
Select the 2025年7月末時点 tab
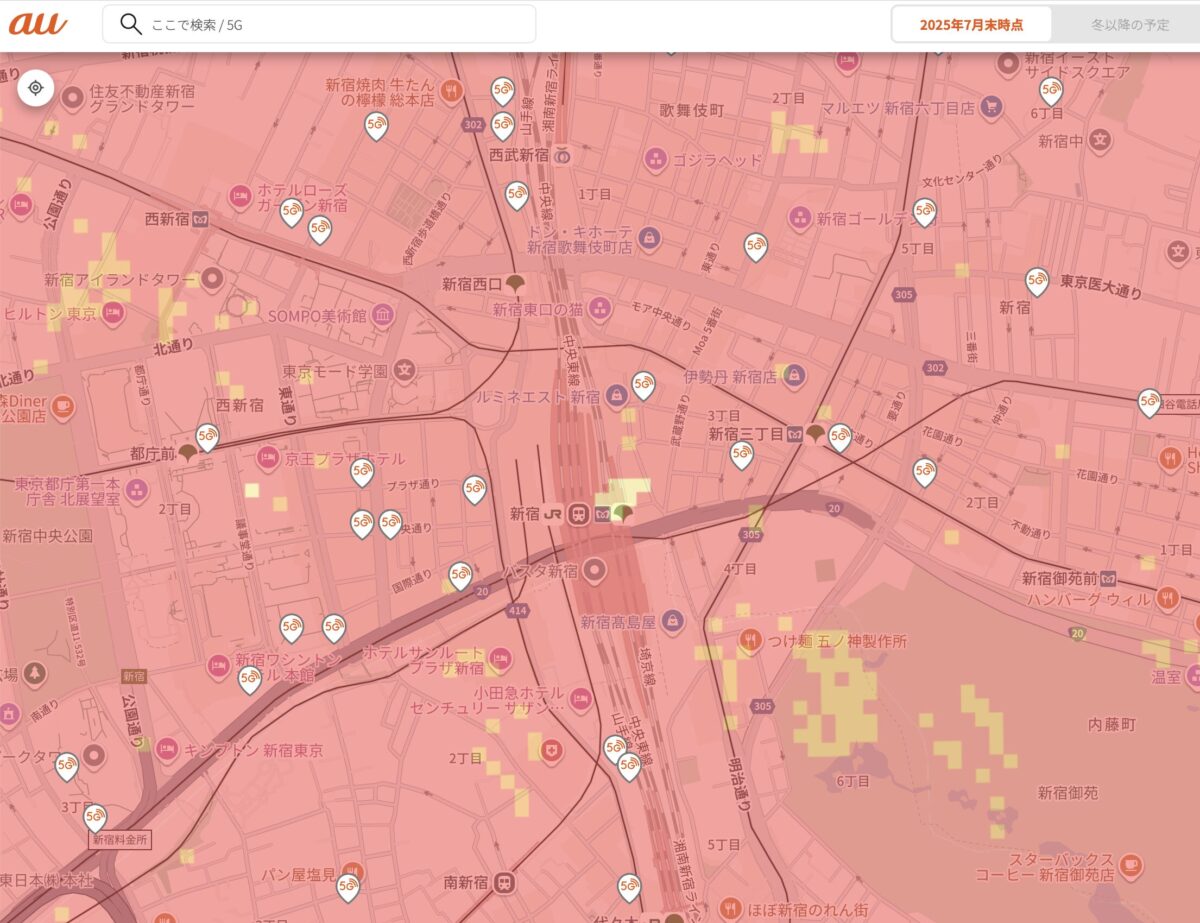pyautogui.click(x=971, y=24)
